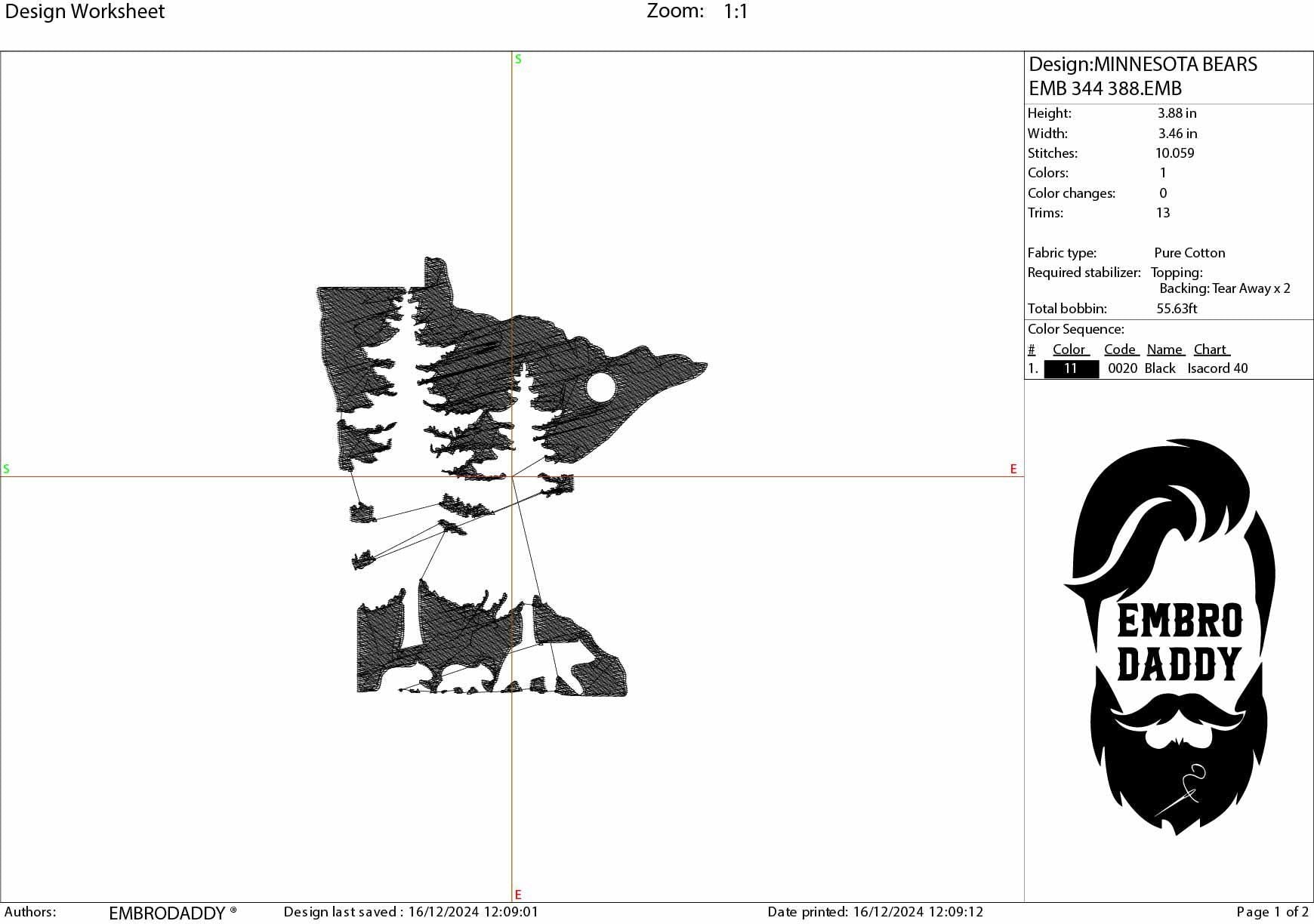Click the Pure Cotton fabric type entry
Screen dimensions: 1314x924
1190,252
